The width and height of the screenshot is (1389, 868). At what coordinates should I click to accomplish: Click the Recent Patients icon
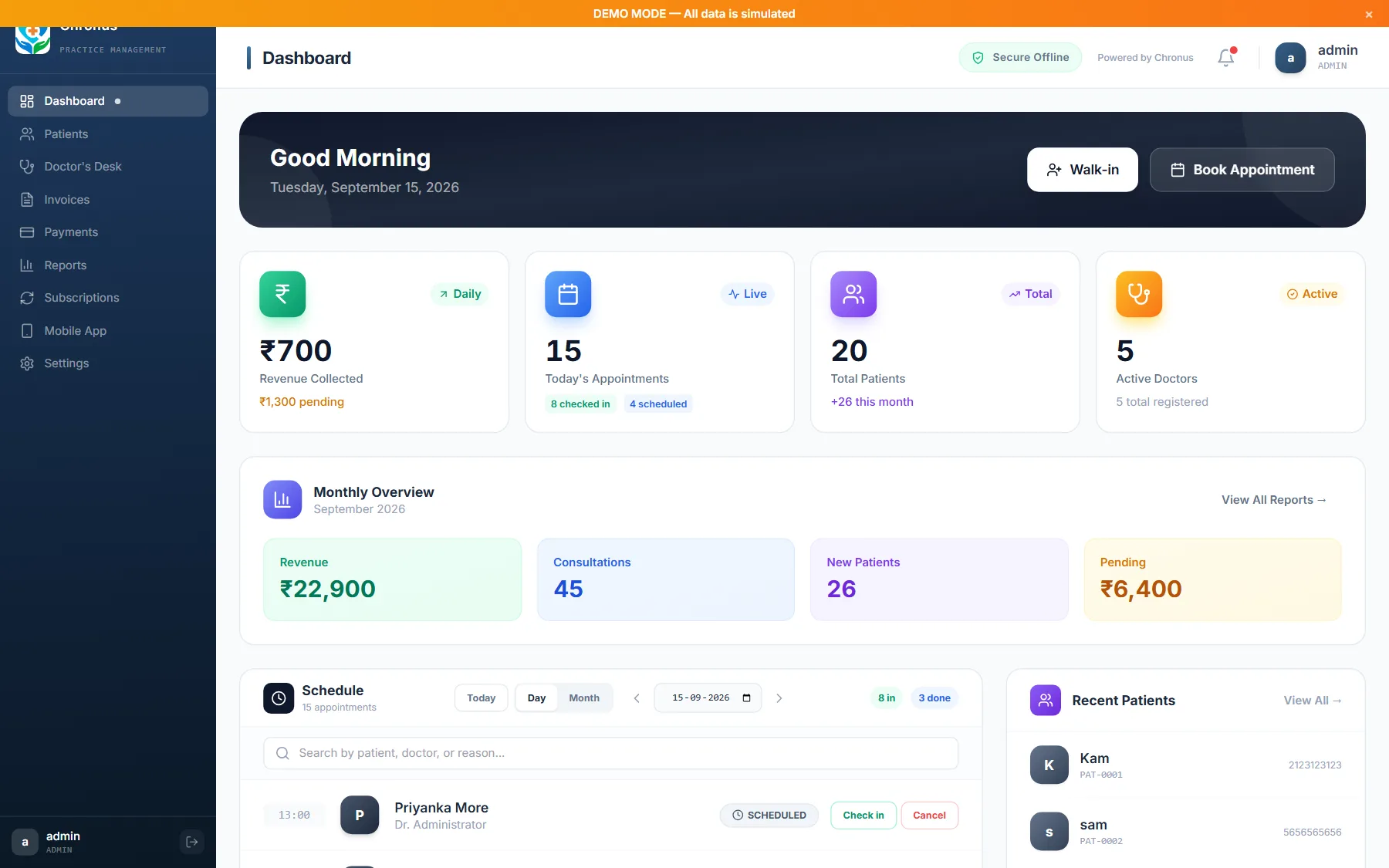pos(1046,701)
